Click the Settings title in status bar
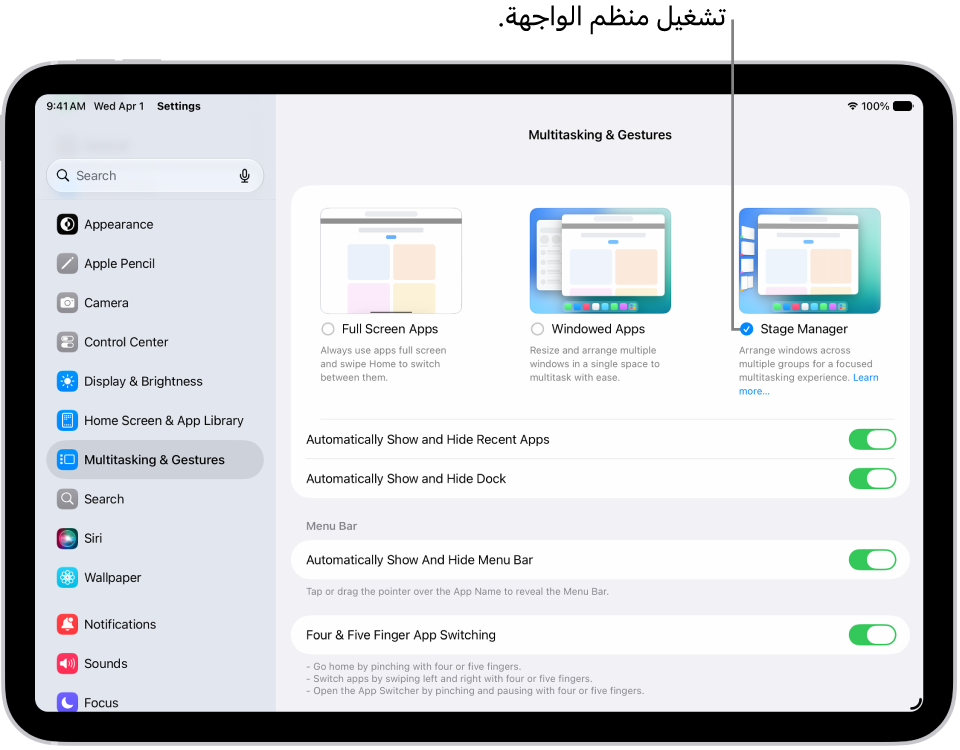The image size is (960, 750). (178, 106)
